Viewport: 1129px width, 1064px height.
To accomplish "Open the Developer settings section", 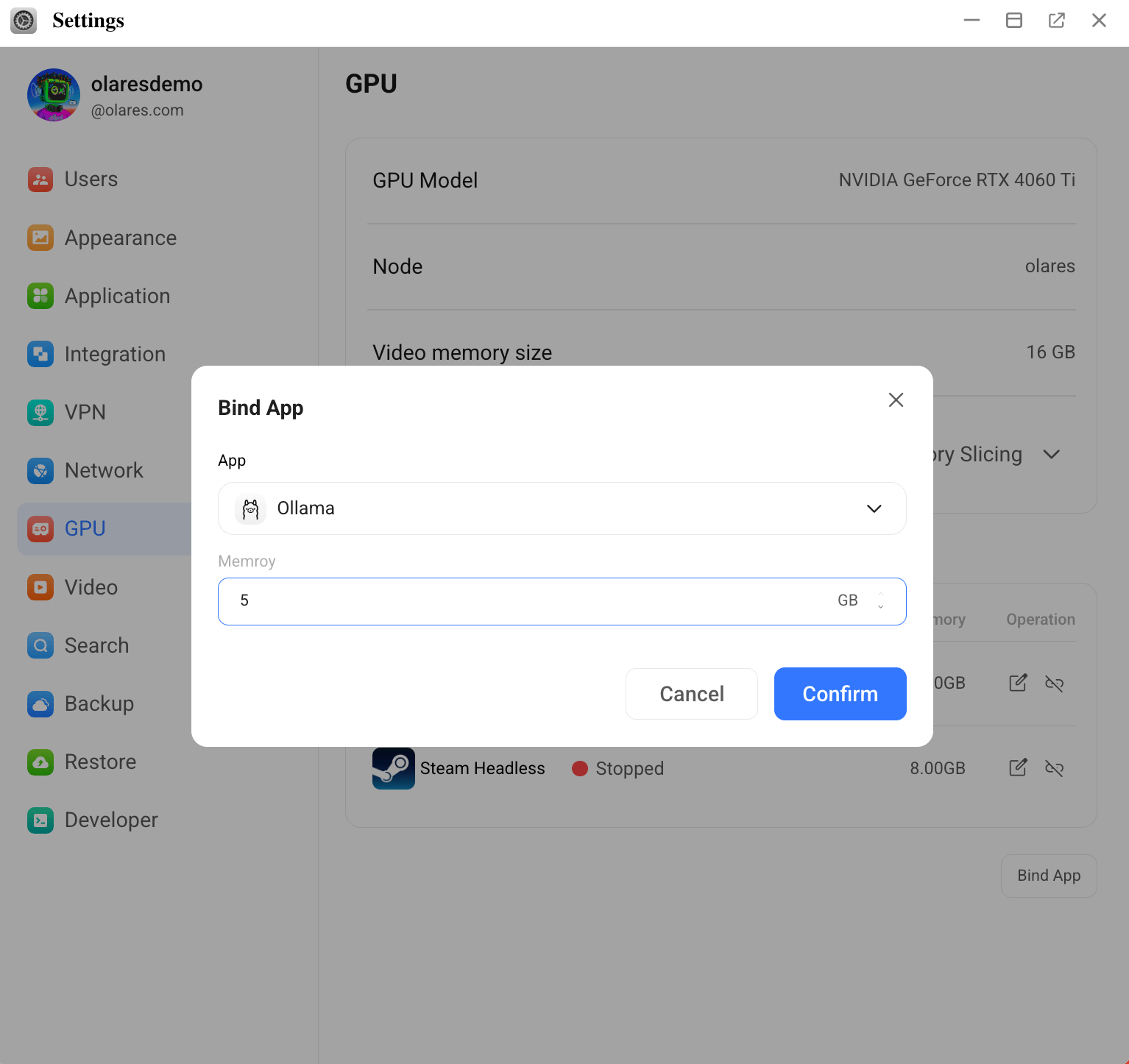I will tap(111, 820).
